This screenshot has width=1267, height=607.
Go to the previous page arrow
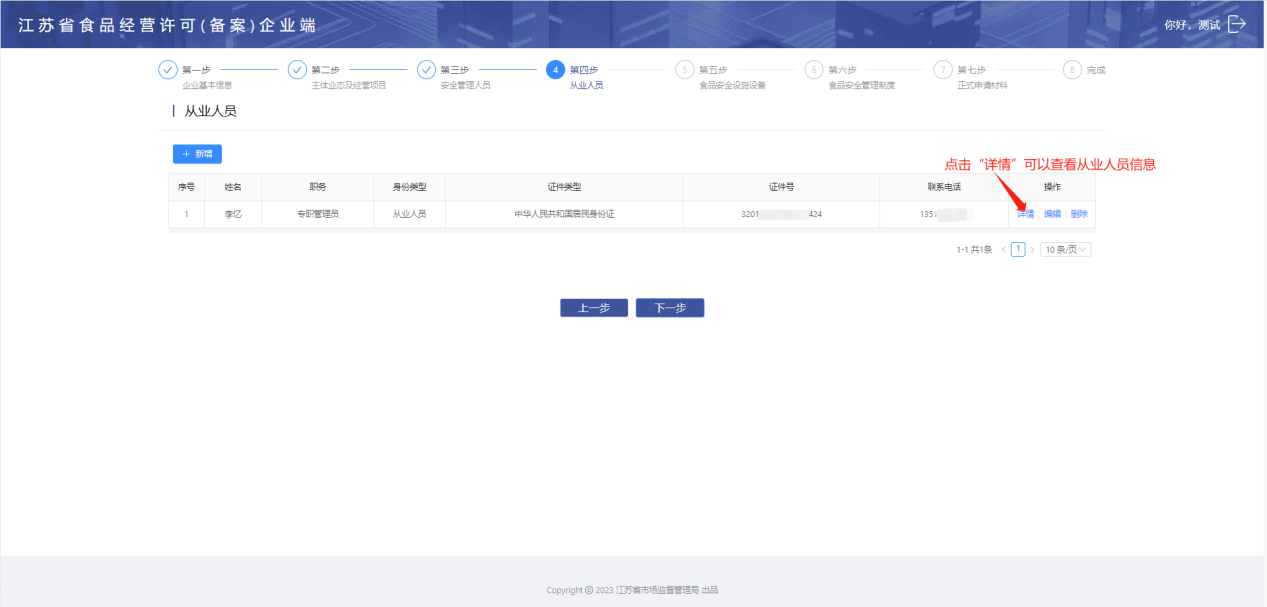pos(1003,249)
